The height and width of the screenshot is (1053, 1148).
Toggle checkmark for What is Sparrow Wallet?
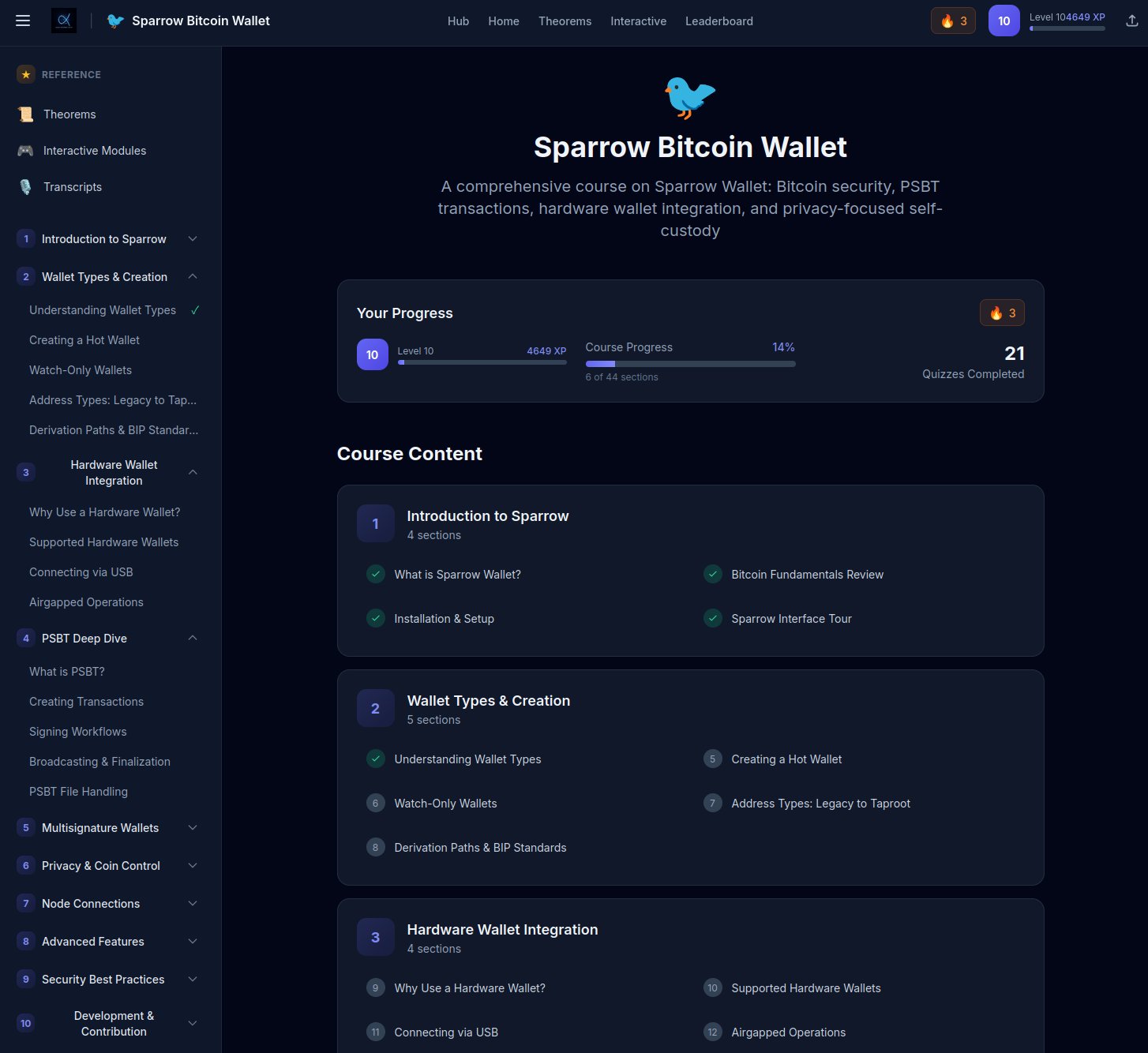(376, 575)
